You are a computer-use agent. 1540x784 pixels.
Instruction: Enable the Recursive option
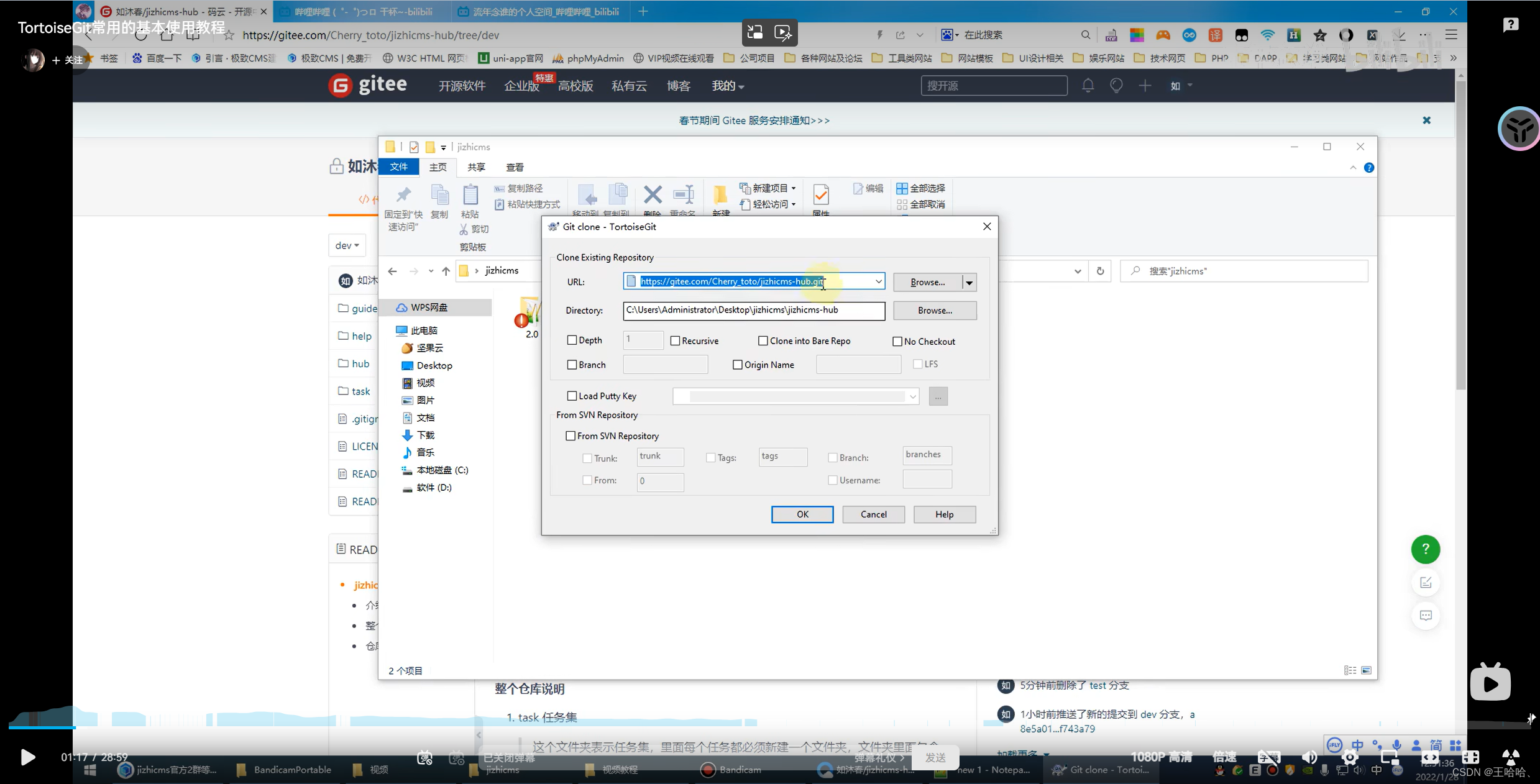[675, 341]
